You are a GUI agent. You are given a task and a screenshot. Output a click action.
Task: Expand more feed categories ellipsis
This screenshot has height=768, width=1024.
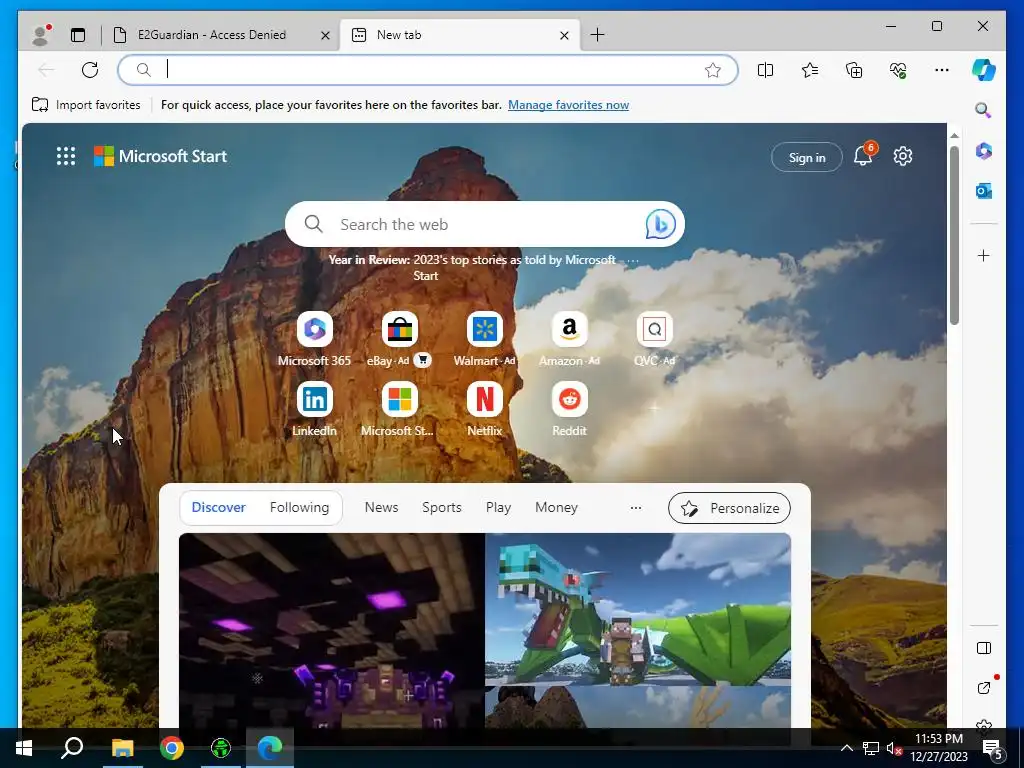click(635, 507)
